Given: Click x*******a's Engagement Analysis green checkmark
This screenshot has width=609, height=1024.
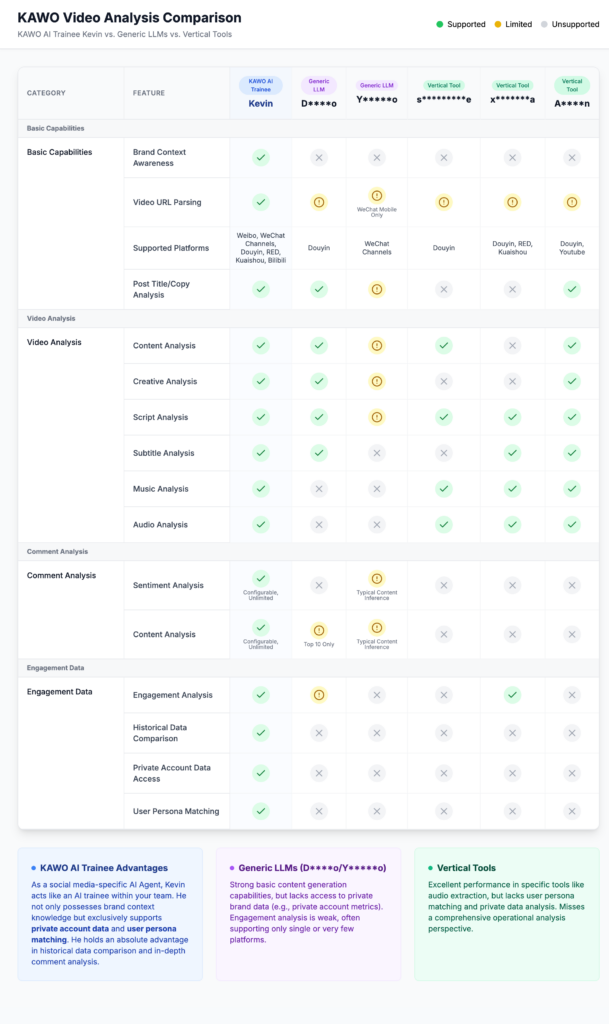Looking at the screenshot, I should [512, 694].
